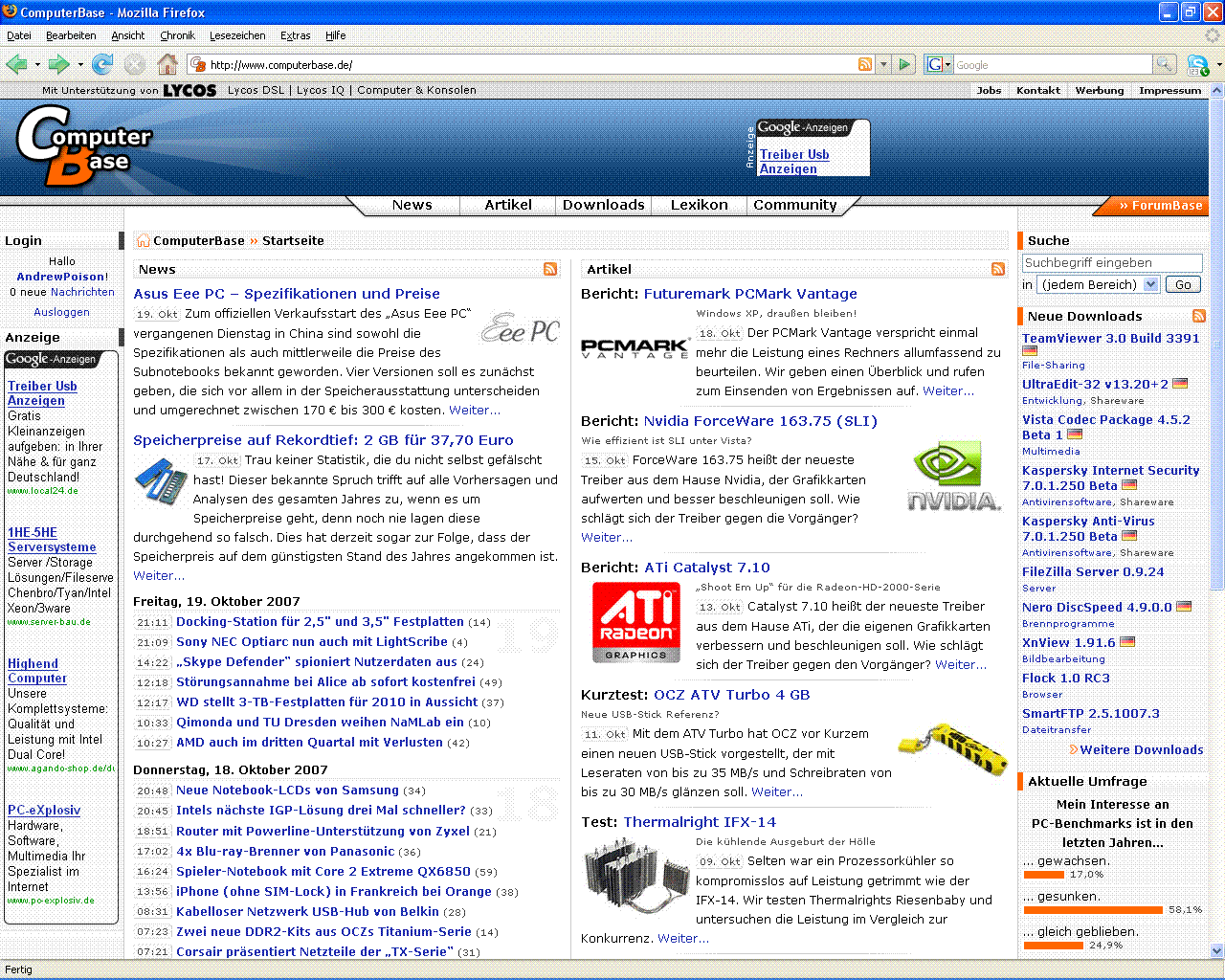The height and width of the screenshot is (980, 1225).
Task: Click the News section RSS icon
Action: pyautogui.click(x=550, y=269)
